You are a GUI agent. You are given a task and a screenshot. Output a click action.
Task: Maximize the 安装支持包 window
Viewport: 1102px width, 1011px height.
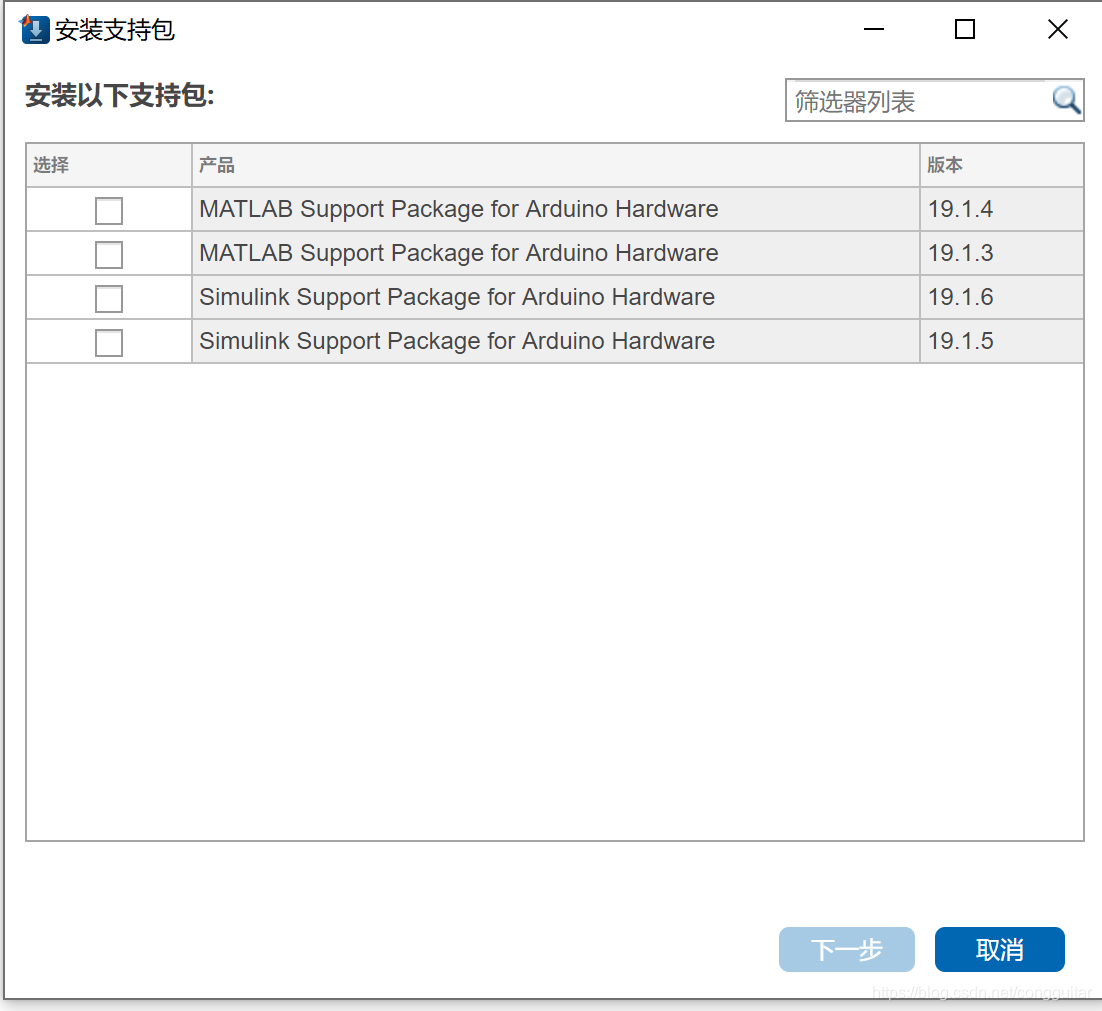(965, 30)
